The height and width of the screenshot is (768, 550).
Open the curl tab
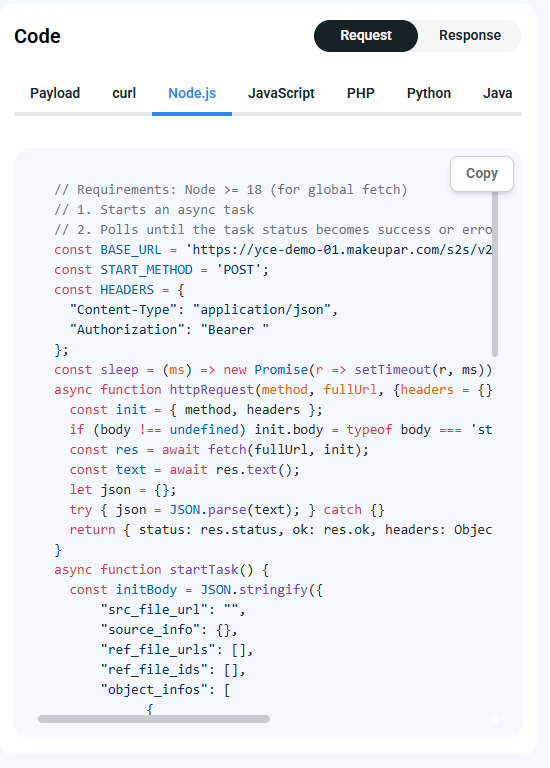click(x=124, y=93)
